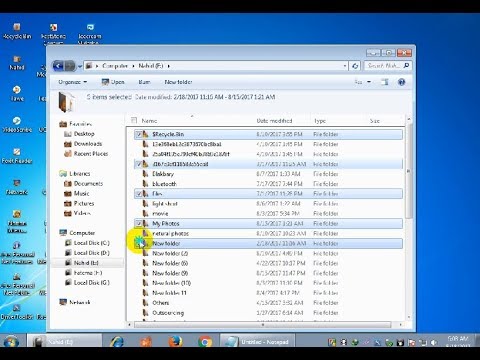Open Videos library in navigation pane
Image resolution: width=480 pixels, height=360 pixels.
coord(82,213)
